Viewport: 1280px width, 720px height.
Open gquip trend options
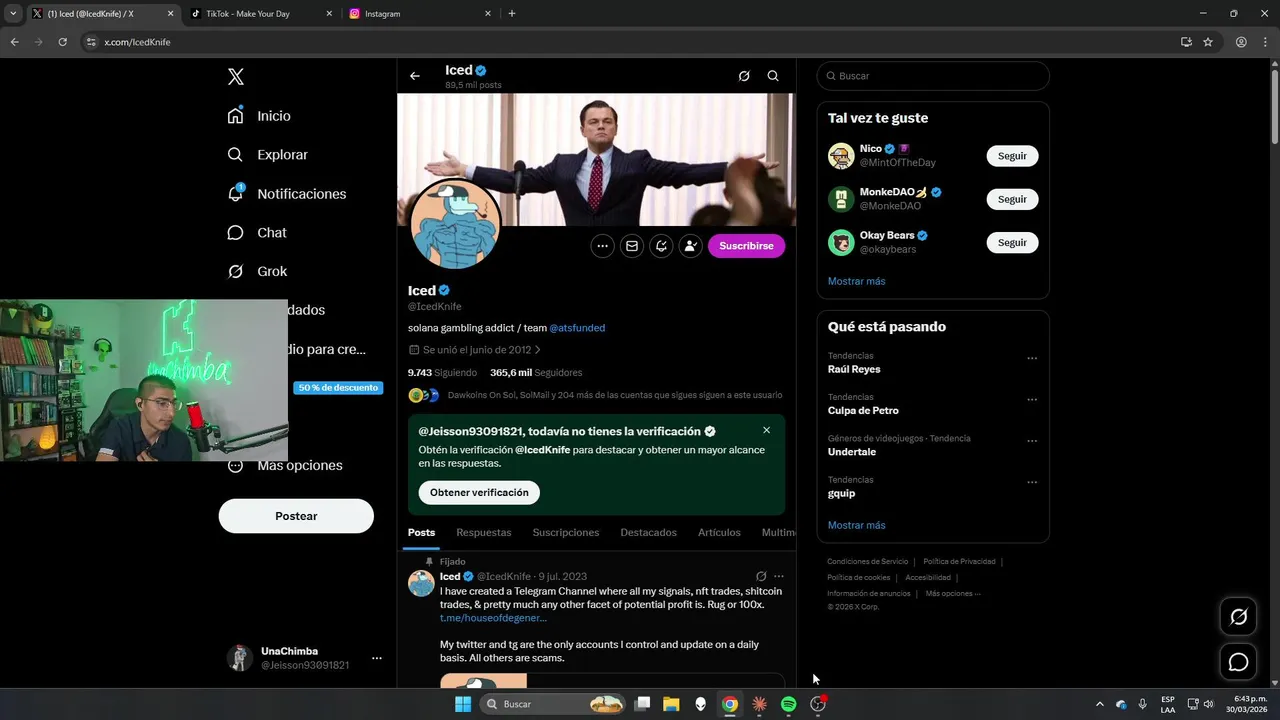(1032, 482)
